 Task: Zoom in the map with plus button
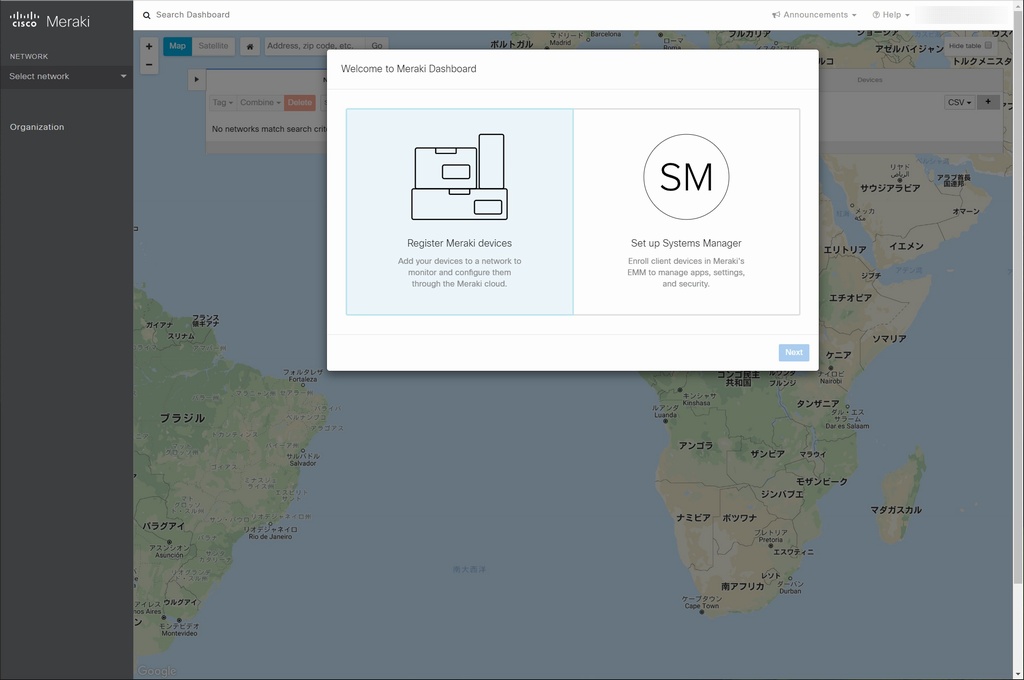tap(149, 46)
